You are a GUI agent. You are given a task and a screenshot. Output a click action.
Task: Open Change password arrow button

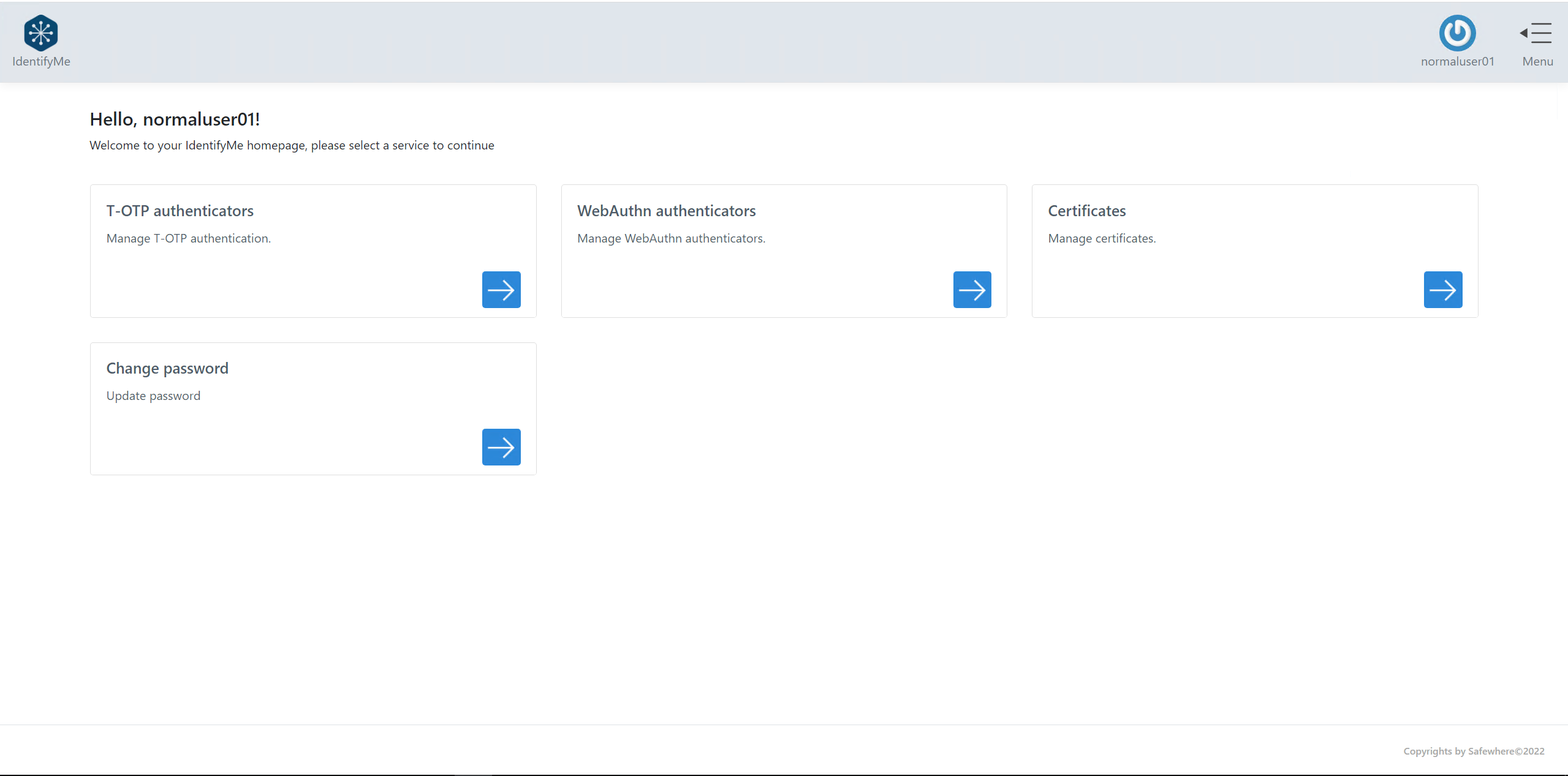click(x=501, y=447)
